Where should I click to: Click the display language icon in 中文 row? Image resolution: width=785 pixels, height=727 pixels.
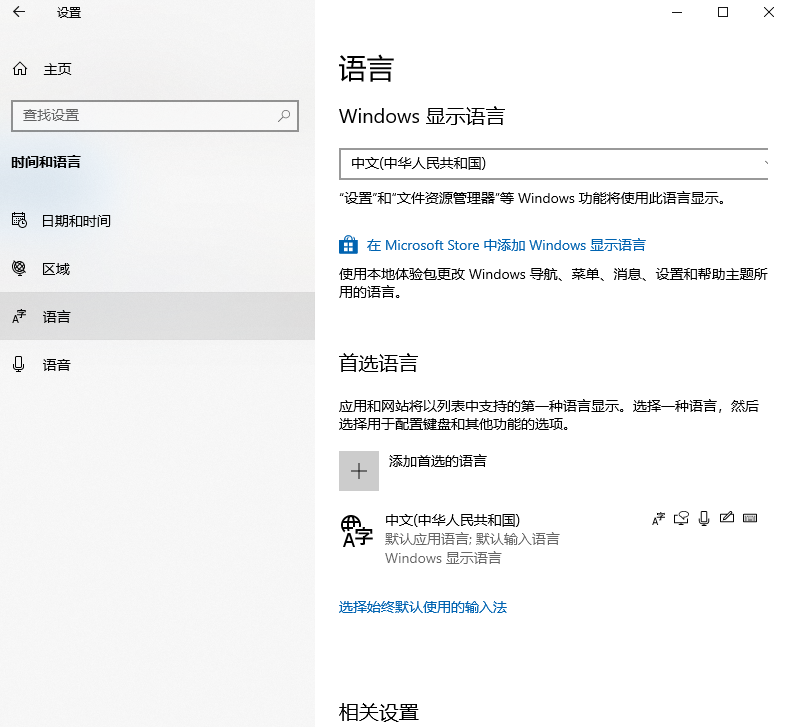click(x=658, y=518)
